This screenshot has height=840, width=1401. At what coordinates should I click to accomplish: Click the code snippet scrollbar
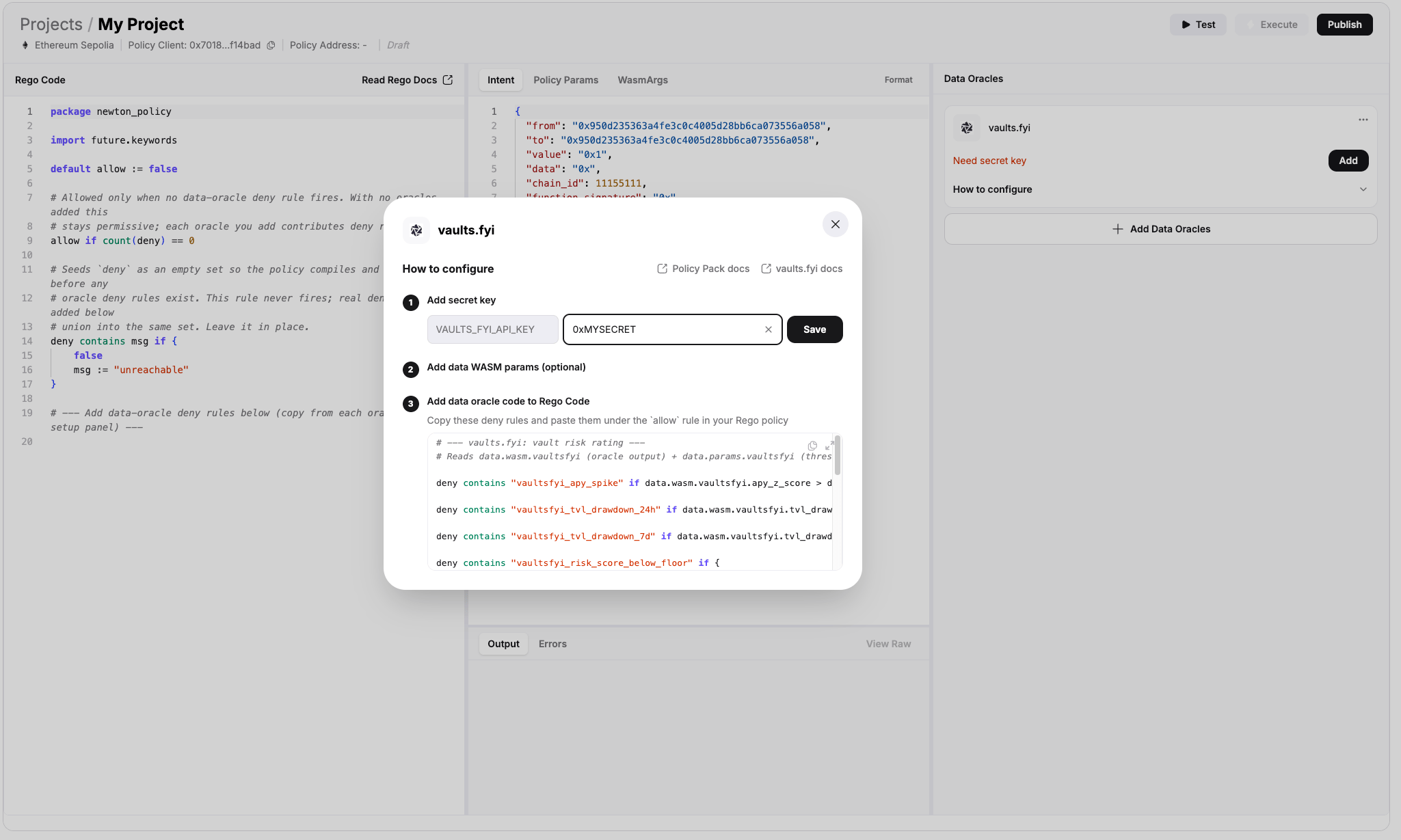pos(838,456)
